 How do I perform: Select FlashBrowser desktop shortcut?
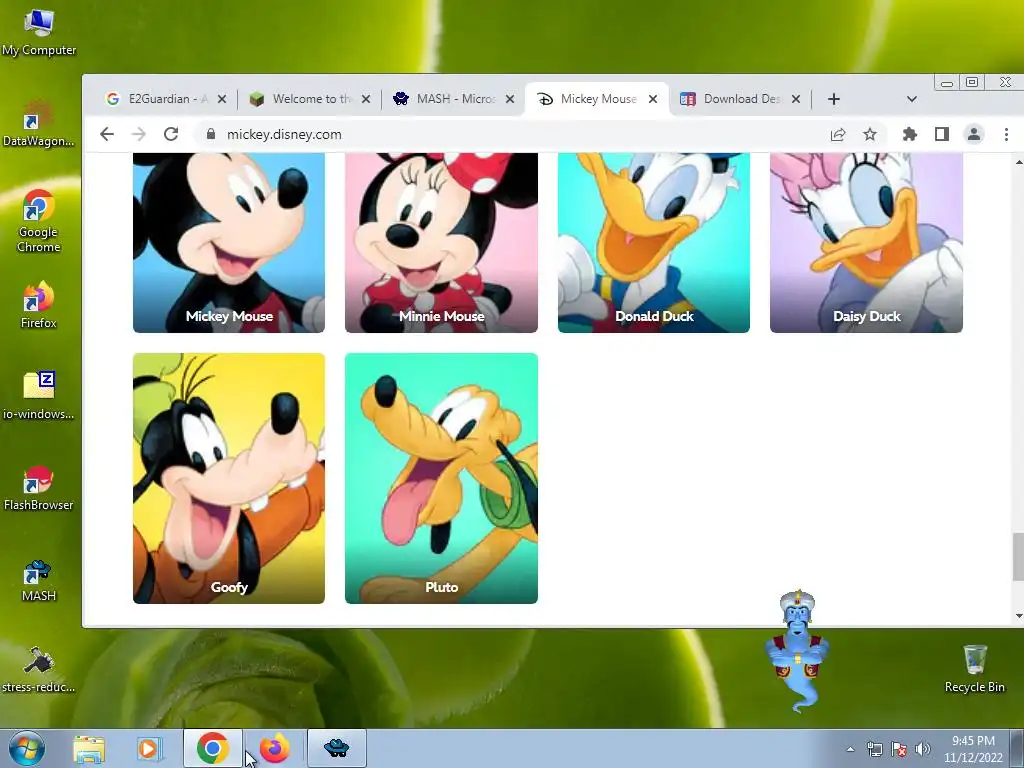coord(39,488)
